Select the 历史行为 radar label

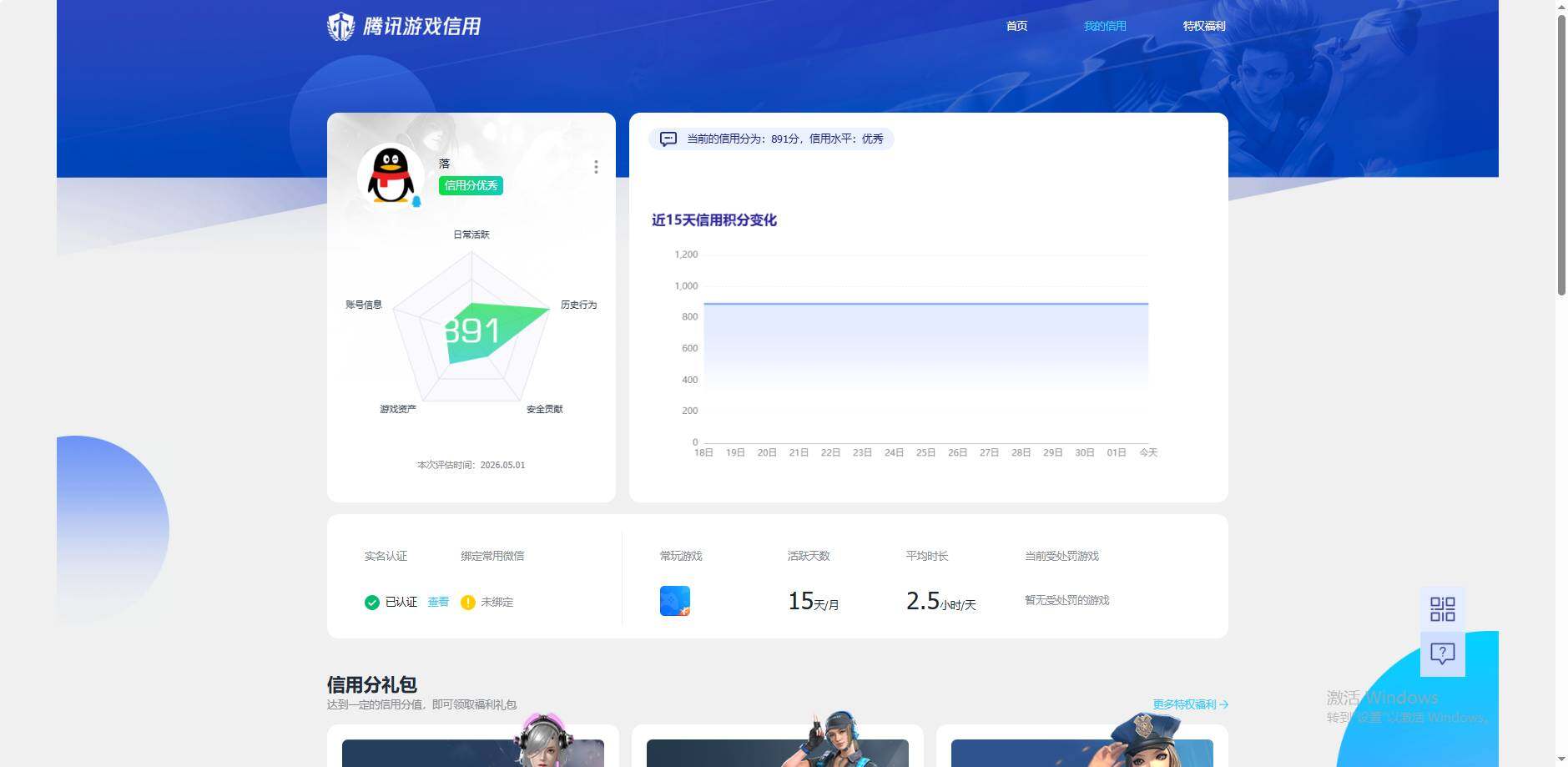(x=578, y=305)
